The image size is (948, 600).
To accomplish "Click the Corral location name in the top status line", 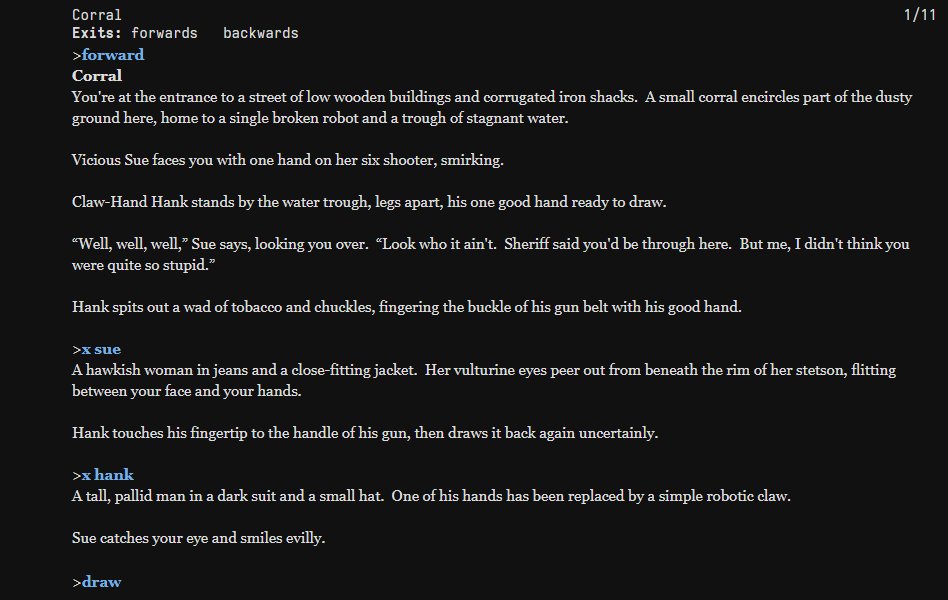I will click(97, 15).
